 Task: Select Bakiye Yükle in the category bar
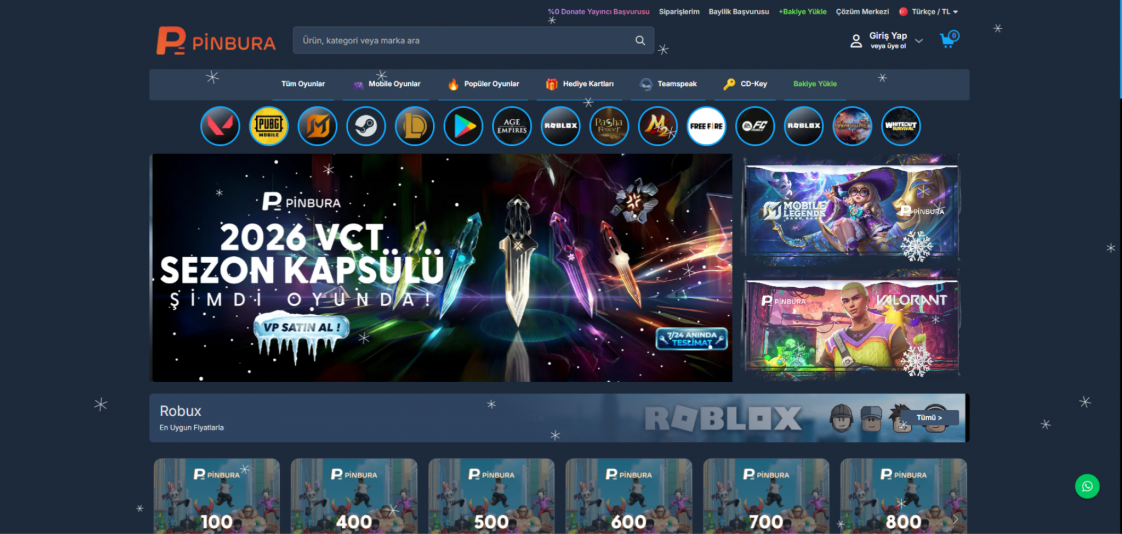815,84
